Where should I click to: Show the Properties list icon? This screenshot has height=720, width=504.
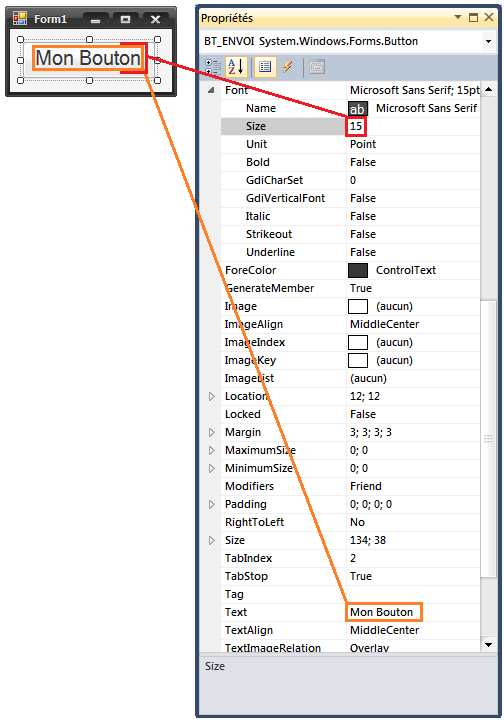click(x=265, y=67)
